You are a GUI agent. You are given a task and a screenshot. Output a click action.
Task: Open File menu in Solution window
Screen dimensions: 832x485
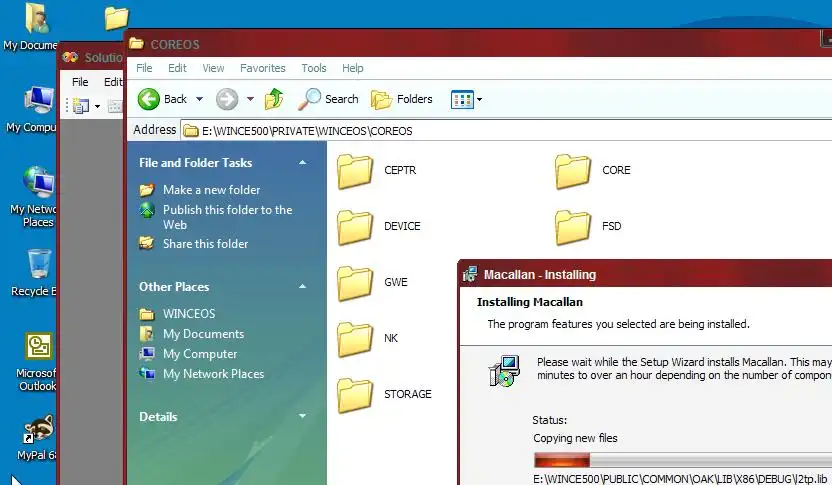(x=80, y=82)
